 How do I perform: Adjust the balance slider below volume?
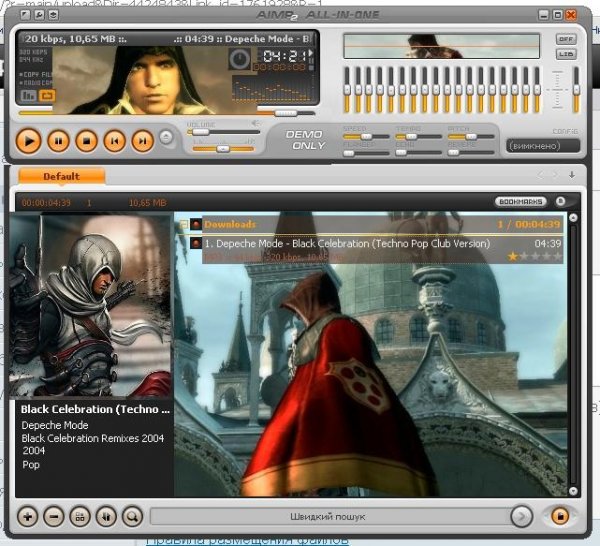223,149
